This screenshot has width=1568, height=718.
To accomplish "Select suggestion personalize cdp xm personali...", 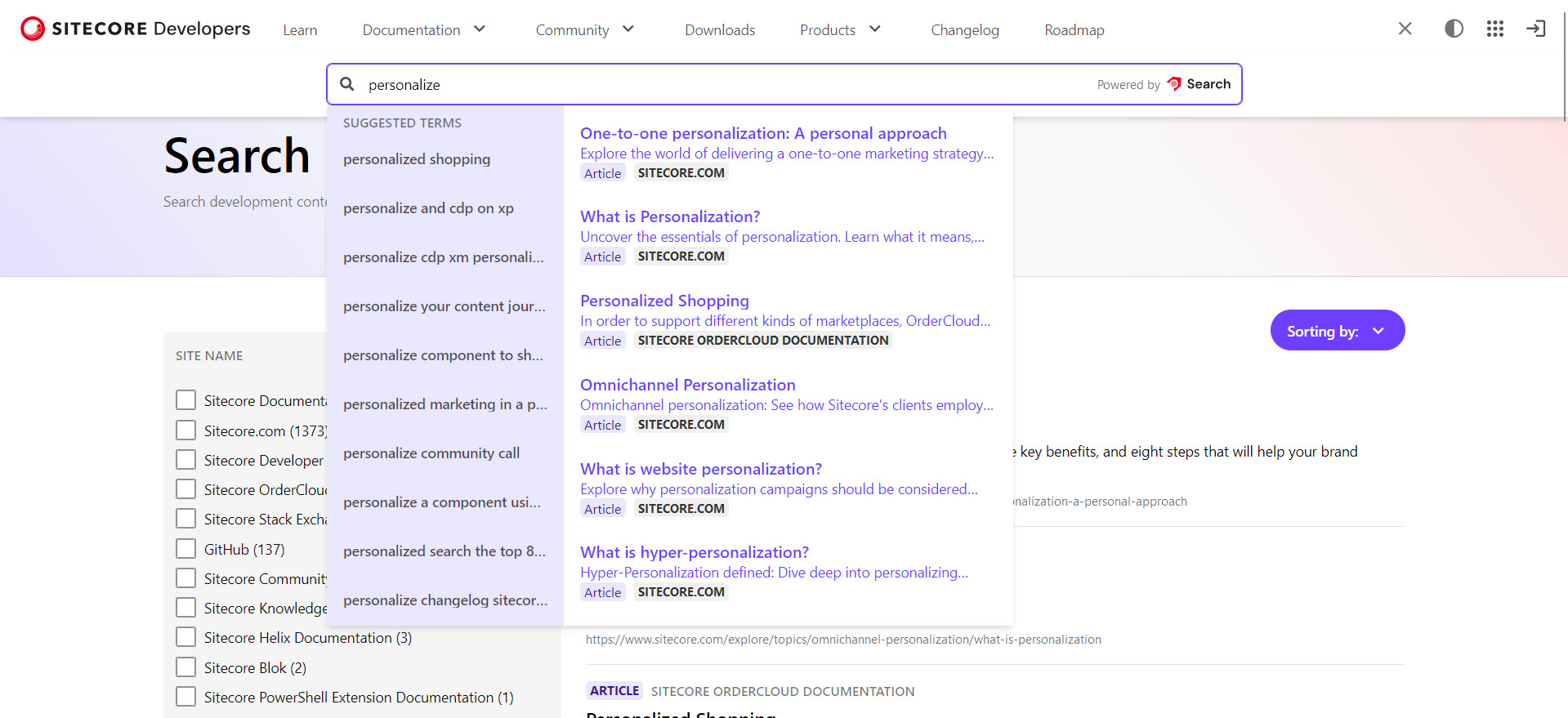I will pos(445,257).
